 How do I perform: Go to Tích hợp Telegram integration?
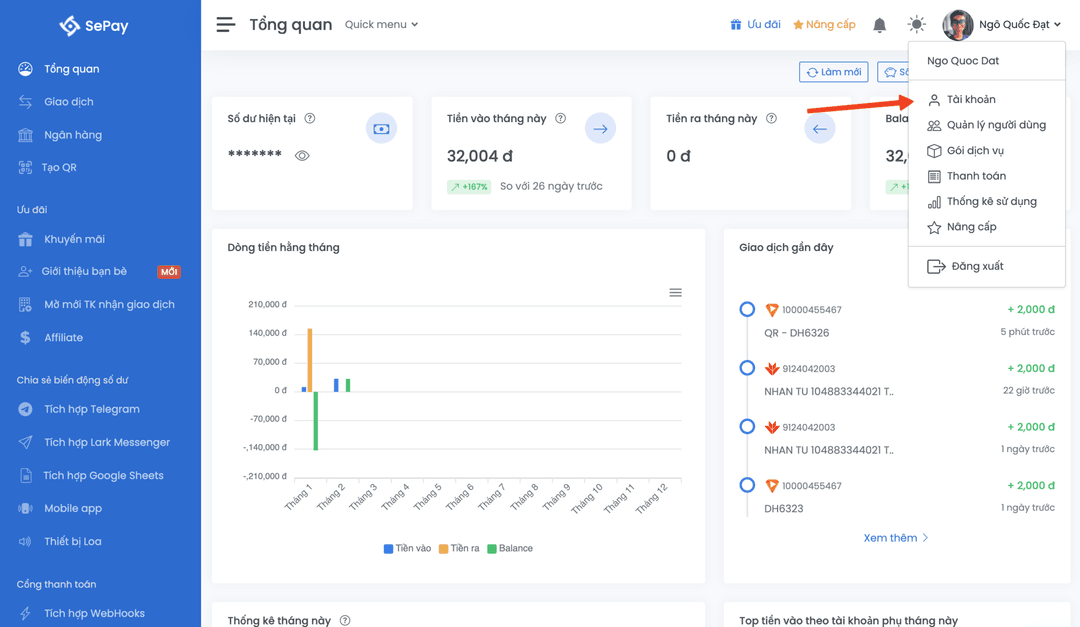[91, 409]
